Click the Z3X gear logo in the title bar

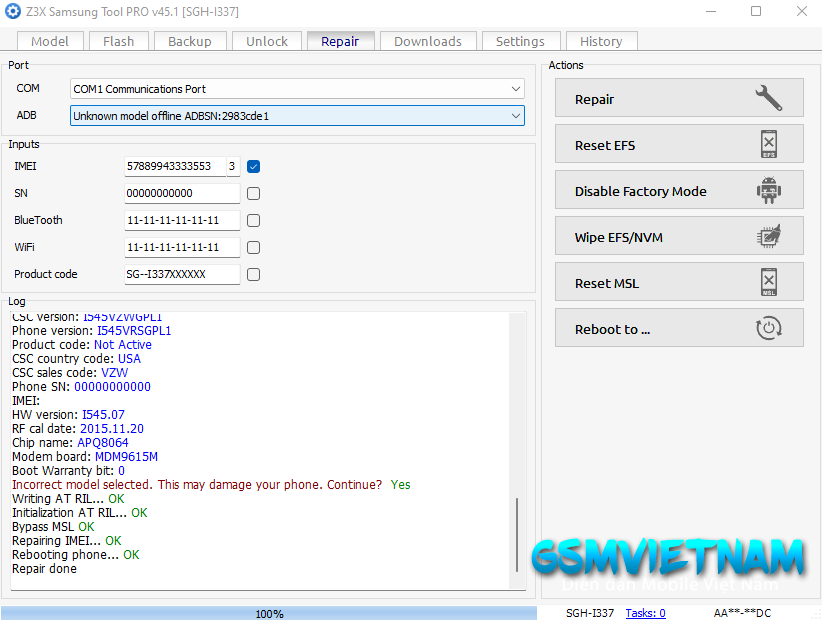click(x=13, y=11)
